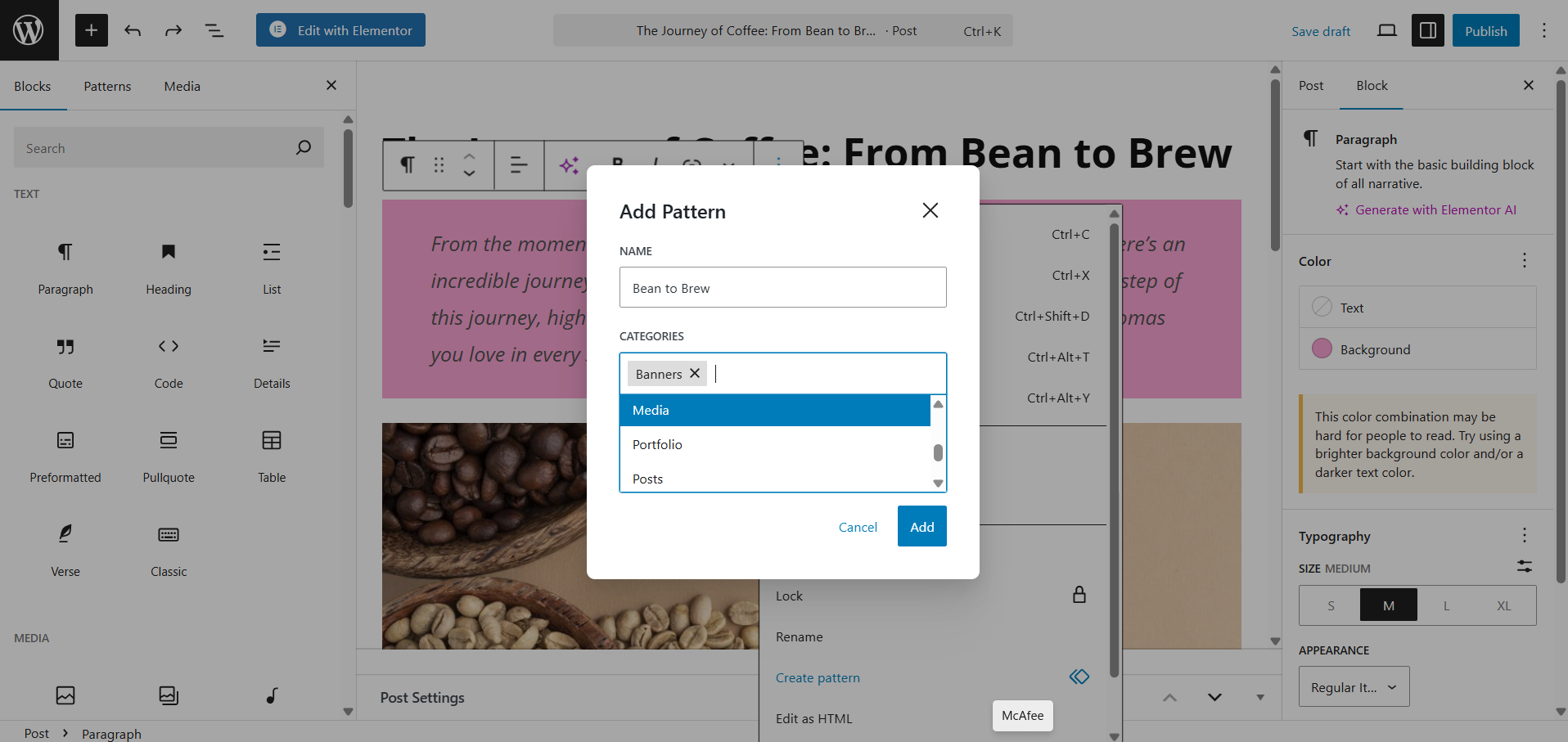The image size is (1568, 742).
Task: Insert a Verse block
Action: coord(65,551)
